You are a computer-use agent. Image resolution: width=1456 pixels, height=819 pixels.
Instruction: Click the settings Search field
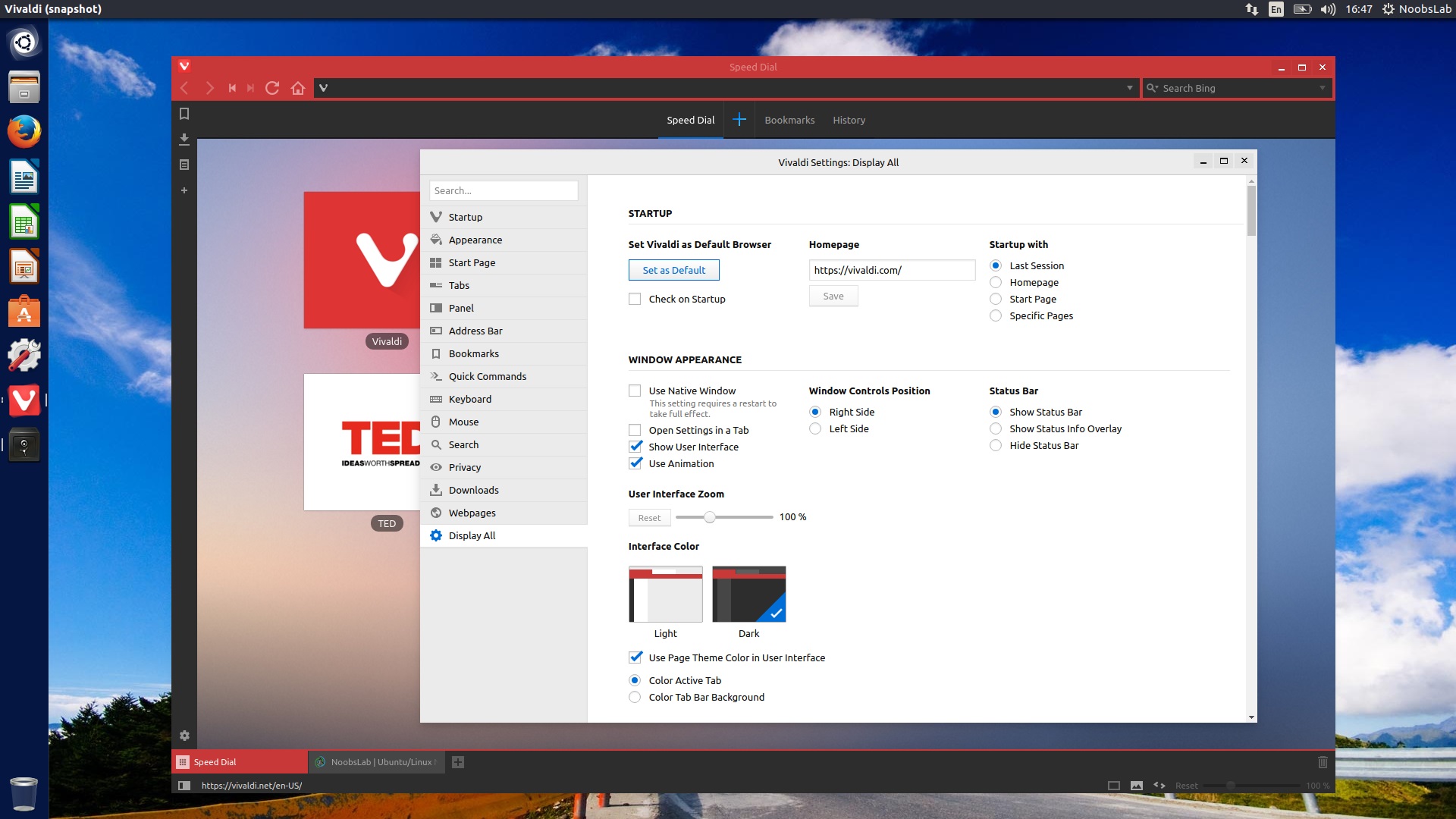[x=504, y=190]
